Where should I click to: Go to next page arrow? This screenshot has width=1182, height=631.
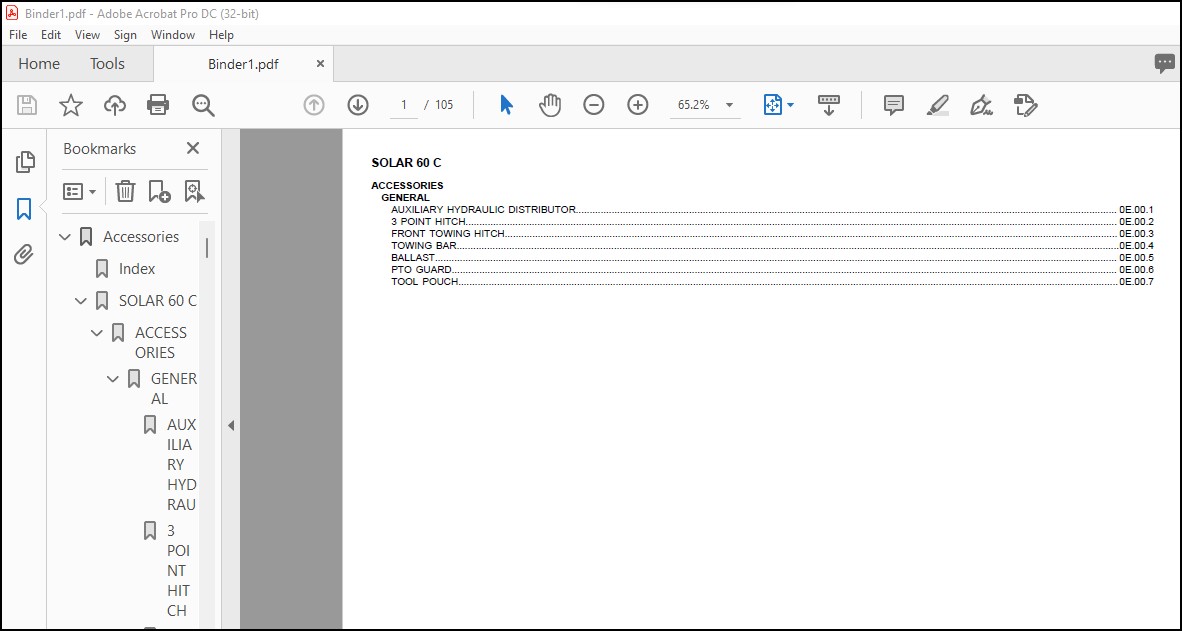357,105
